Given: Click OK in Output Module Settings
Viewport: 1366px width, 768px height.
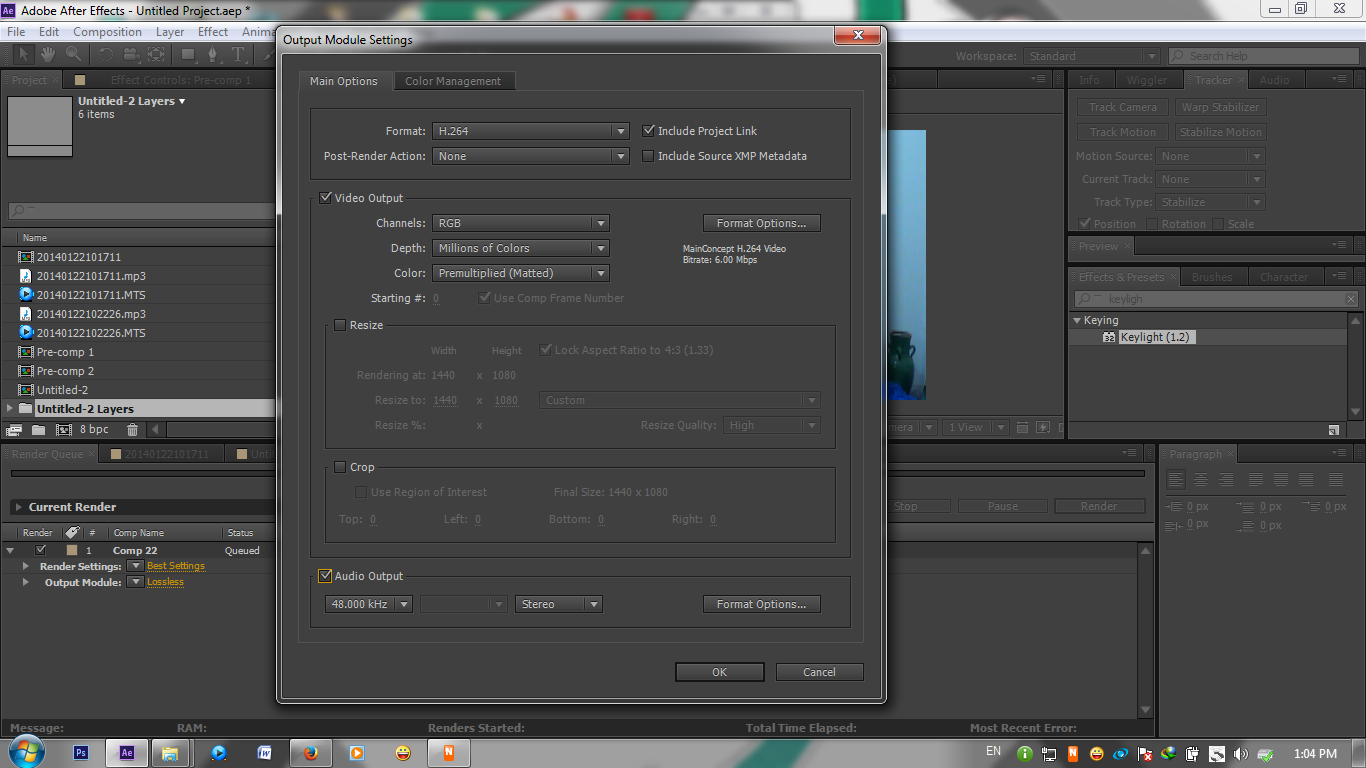Looking at the screenshot, I should [719, 672].
